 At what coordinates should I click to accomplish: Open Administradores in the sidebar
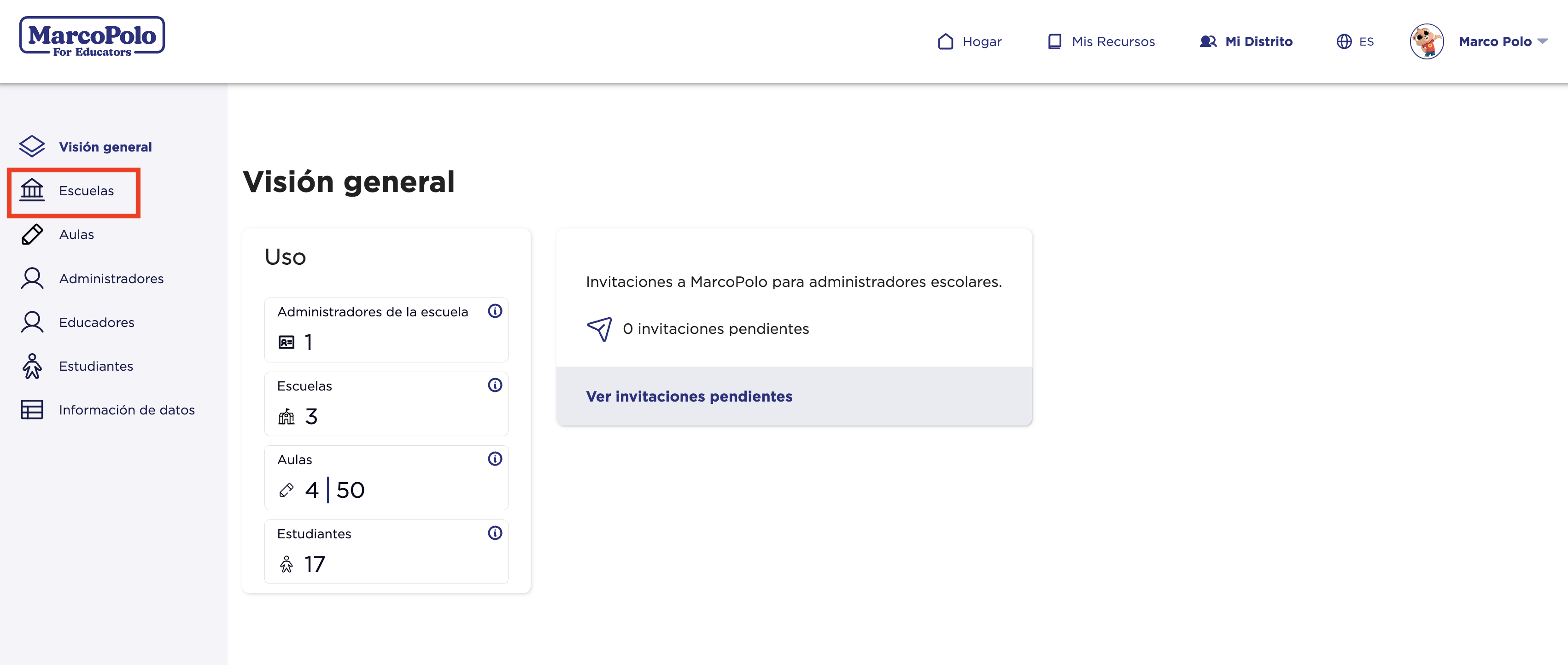pos(111,278)
